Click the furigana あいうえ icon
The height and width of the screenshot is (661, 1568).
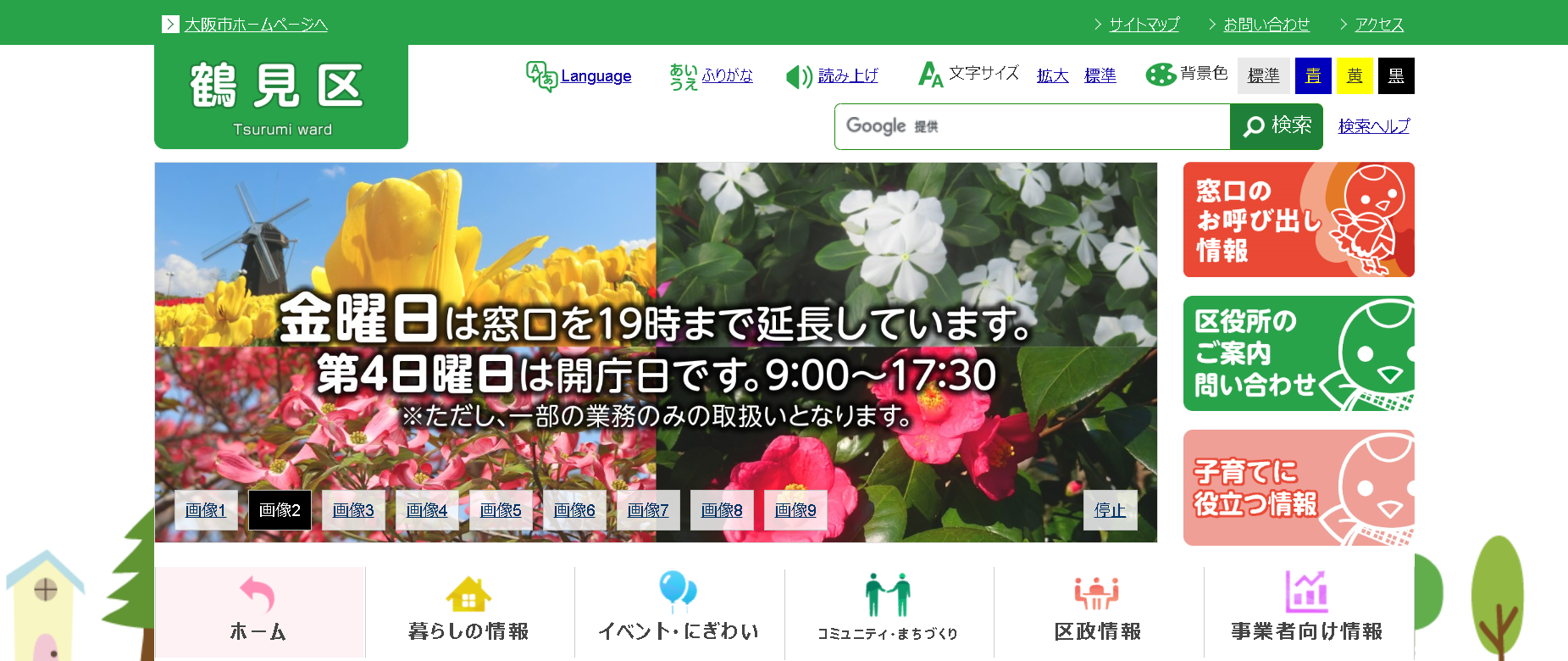(683, 76)
